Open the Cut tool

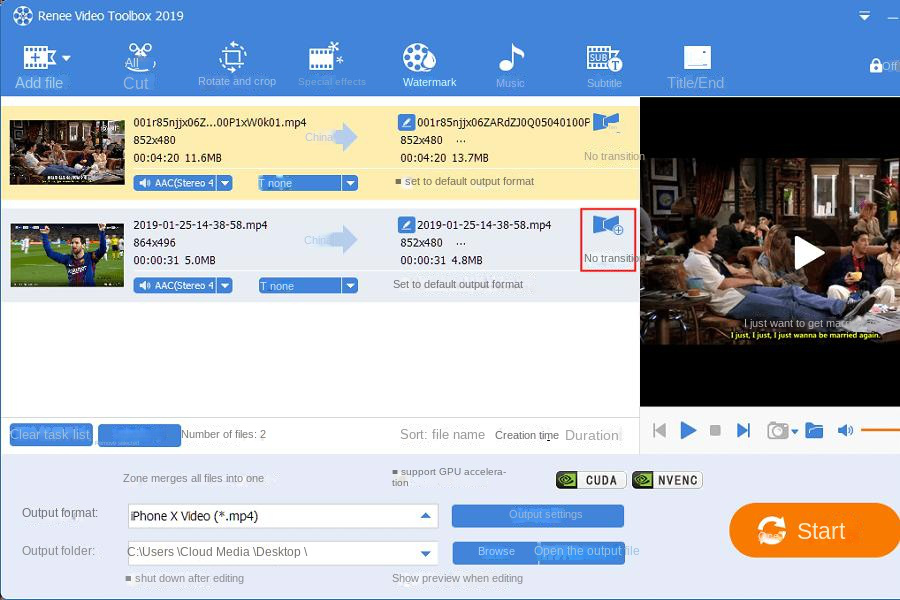pos(138,66)
